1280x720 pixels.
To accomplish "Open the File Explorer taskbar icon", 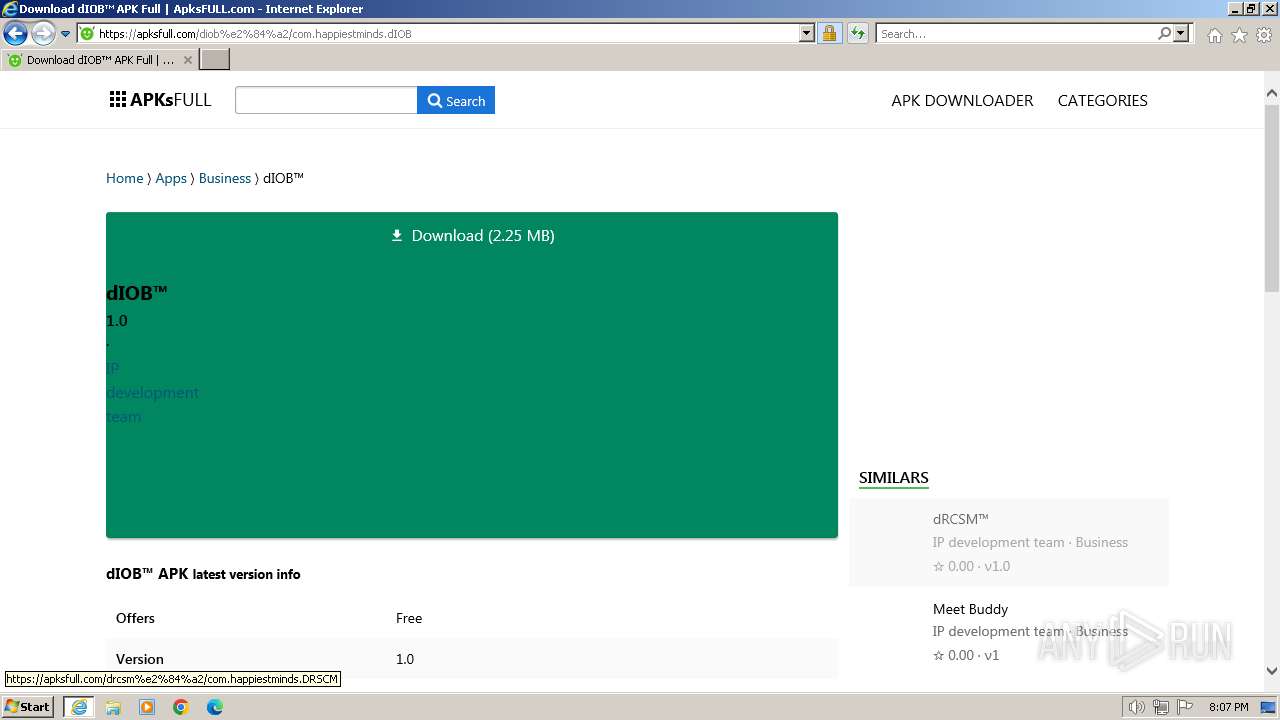I will point(113,707).
